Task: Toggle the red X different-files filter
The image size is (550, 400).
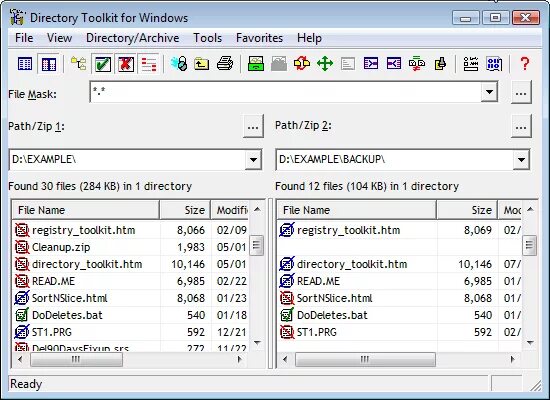Action: point(126,64)
